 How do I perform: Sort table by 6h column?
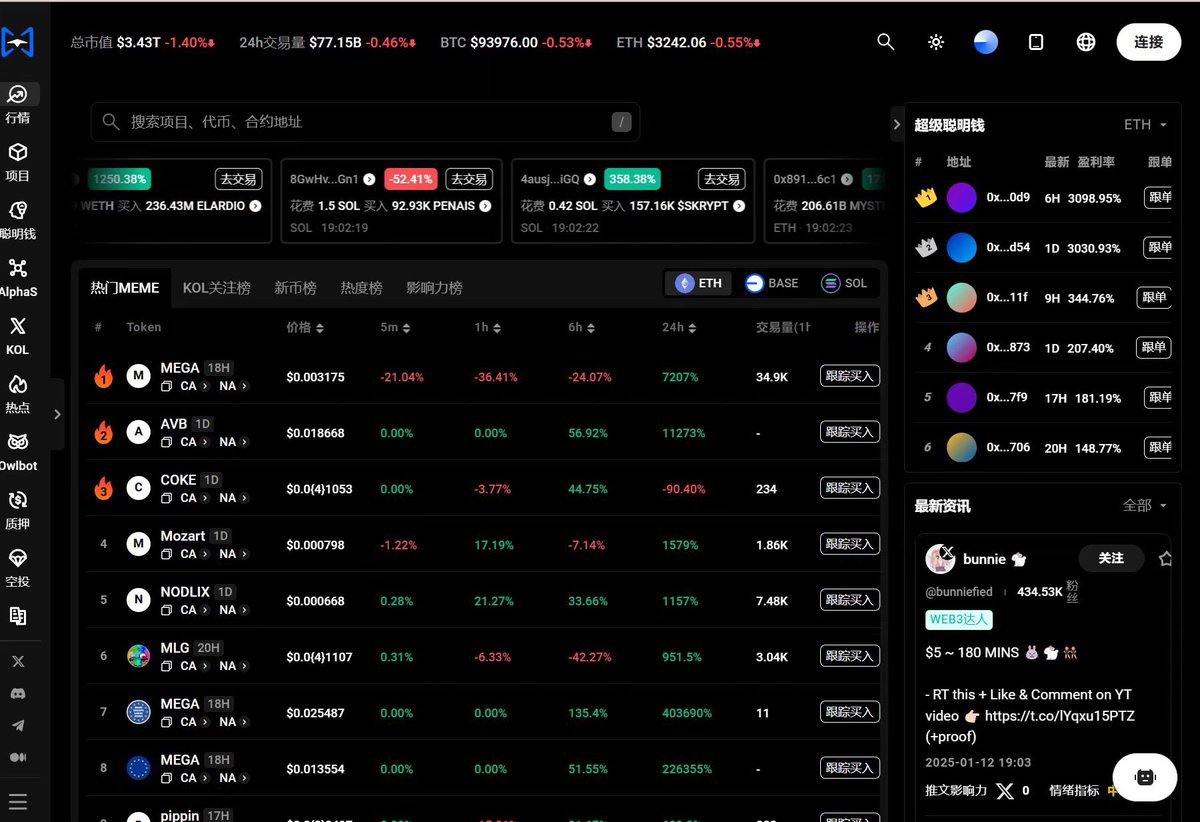tap(583, 327)
